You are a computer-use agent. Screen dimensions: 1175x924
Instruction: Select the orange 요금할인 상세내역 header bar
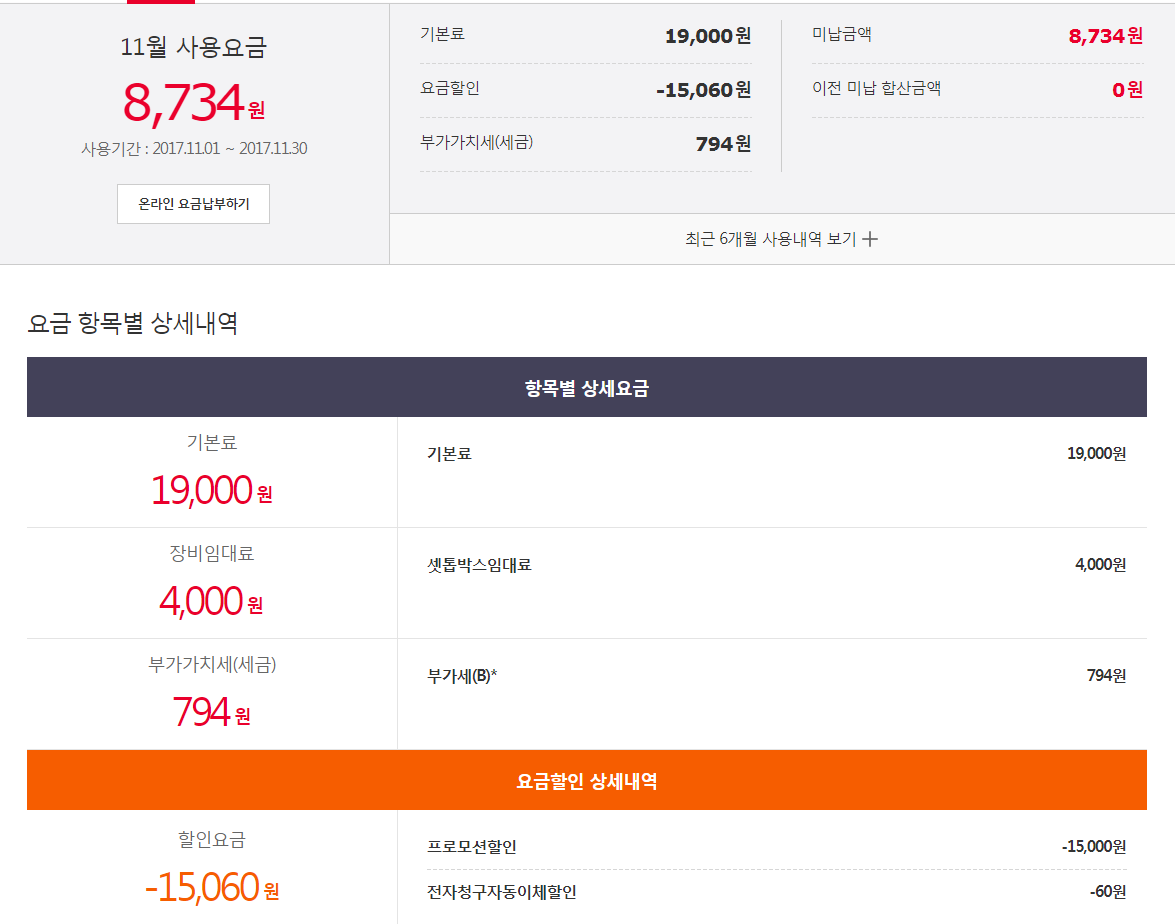[586, 781]
